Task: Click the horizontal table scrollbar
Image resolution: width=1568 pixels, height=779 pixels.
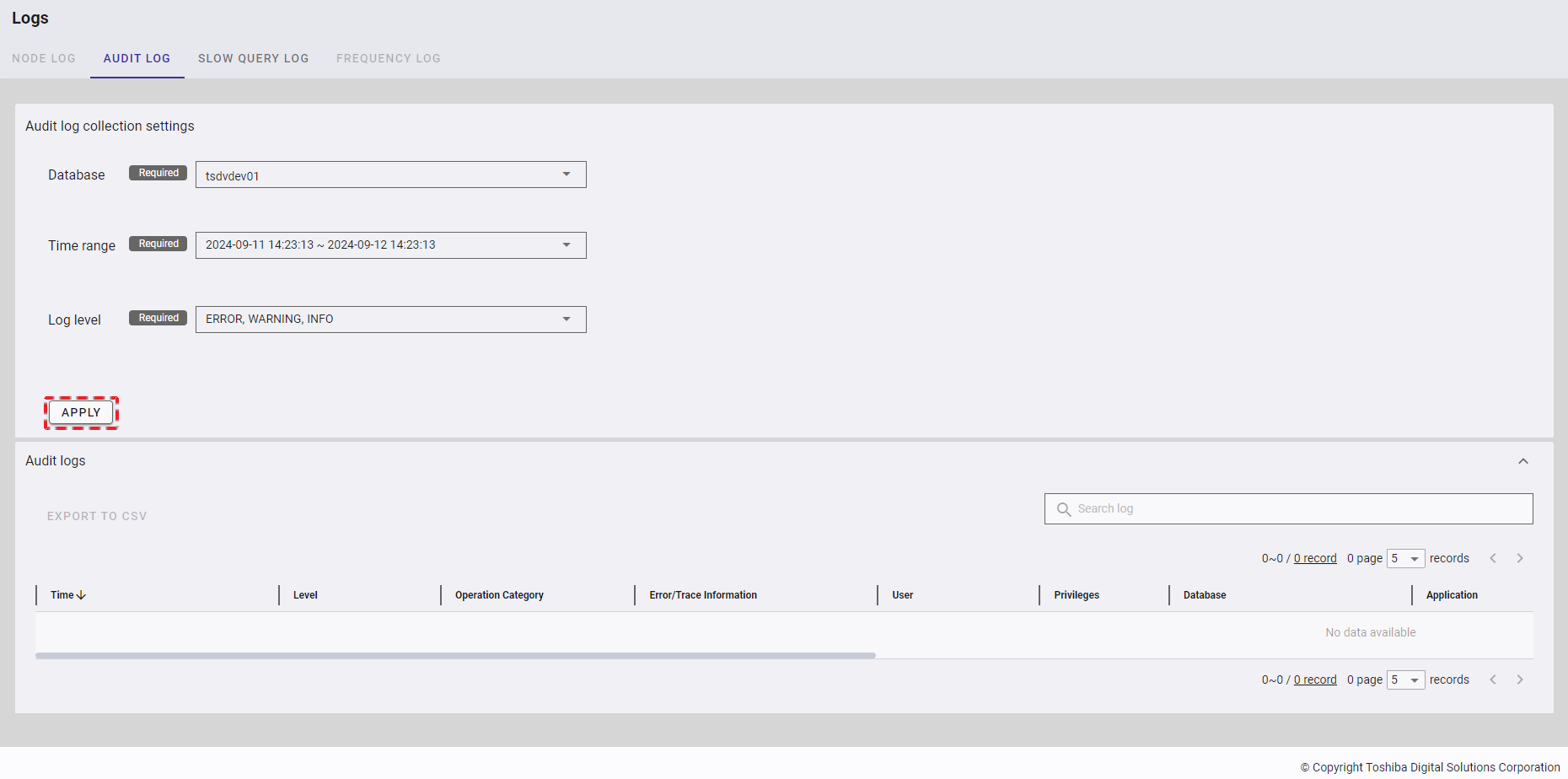Action: (x=455, y=655)
